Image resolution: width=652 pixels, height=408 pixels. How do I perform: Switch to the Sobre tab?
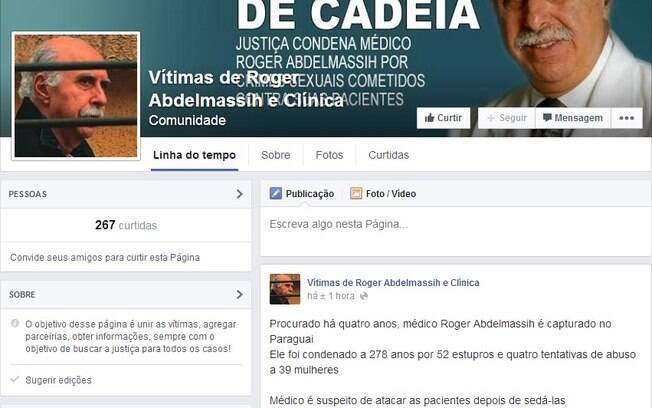pyautogui.click(x=276, y=155)
